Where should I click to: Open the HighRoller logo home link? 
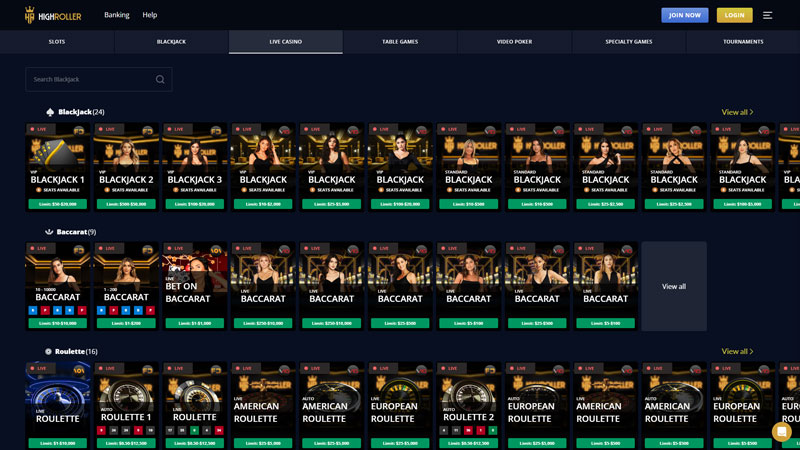coord(53,15)
